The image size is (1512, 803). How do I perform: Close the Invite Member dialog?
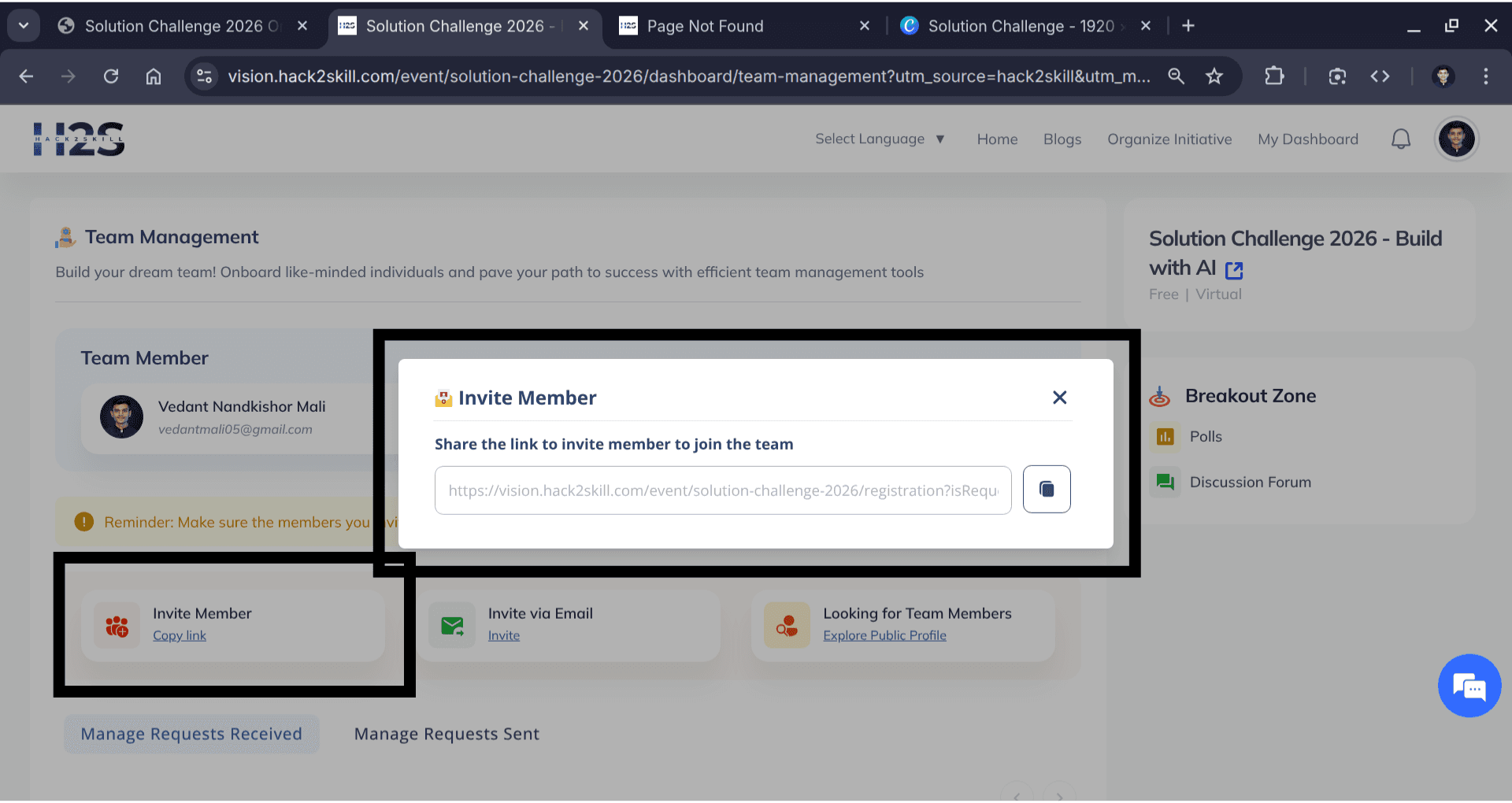click(1059, 398)
